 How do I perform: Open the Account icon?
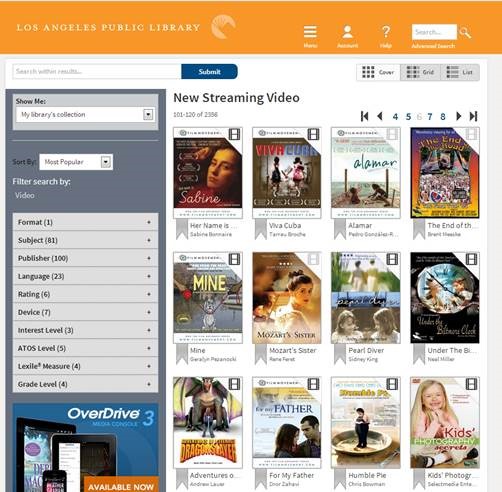[x=347, y=32]
